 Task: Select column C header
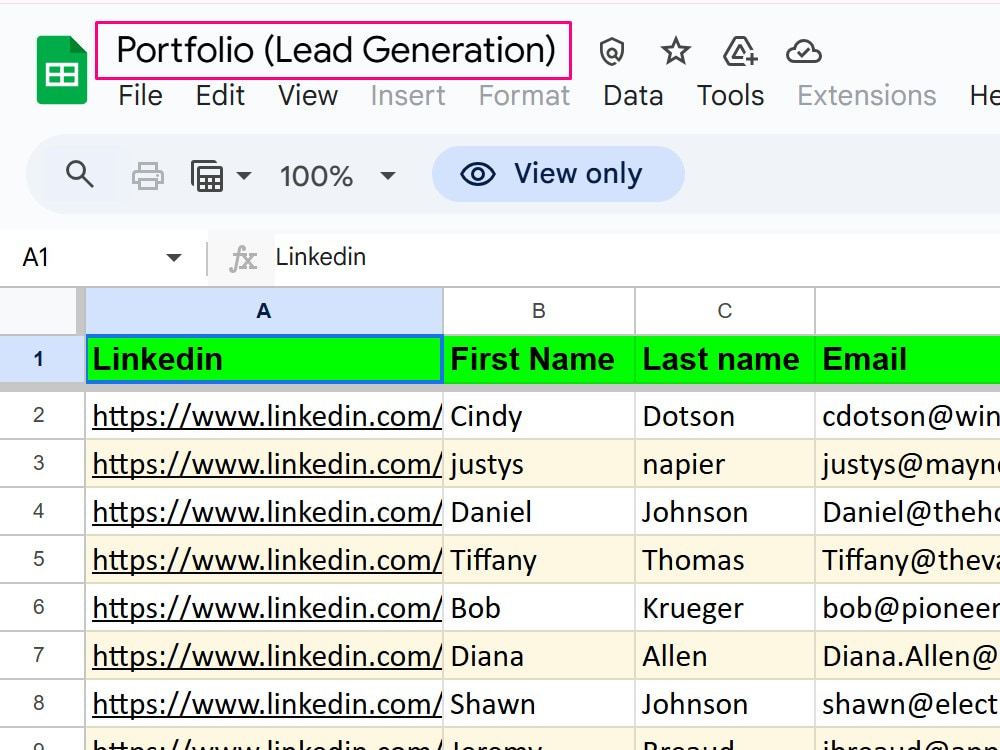tap(724, 311)
